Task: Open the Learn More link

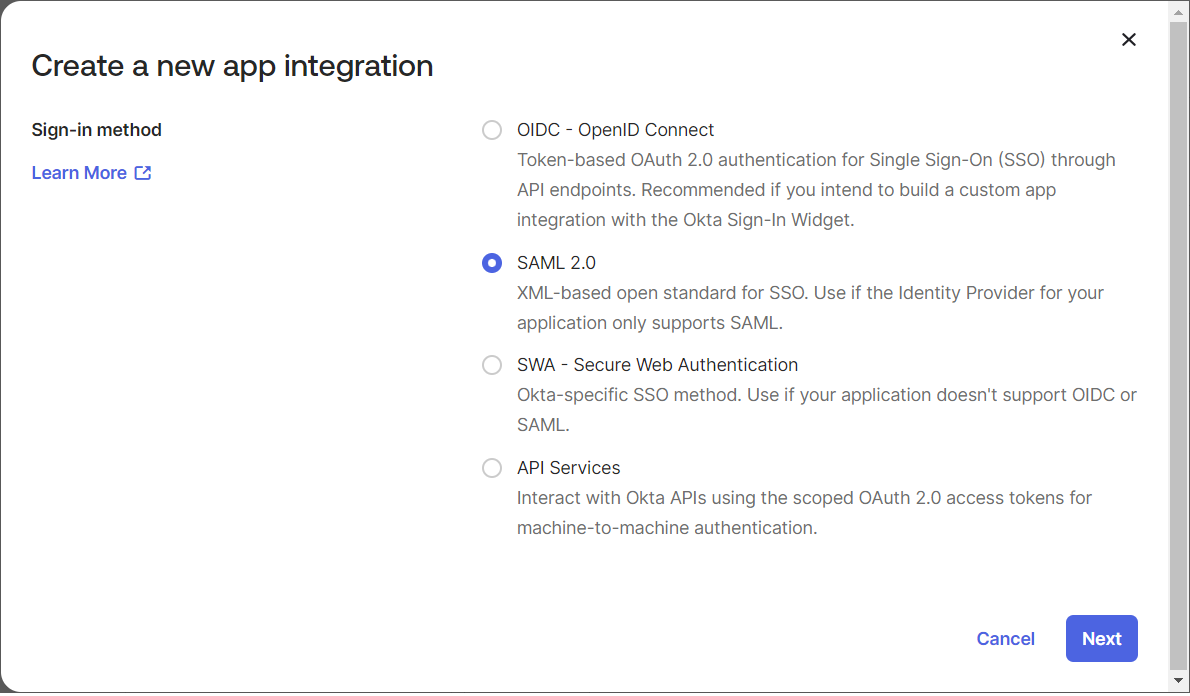Action: pos(79,173)
